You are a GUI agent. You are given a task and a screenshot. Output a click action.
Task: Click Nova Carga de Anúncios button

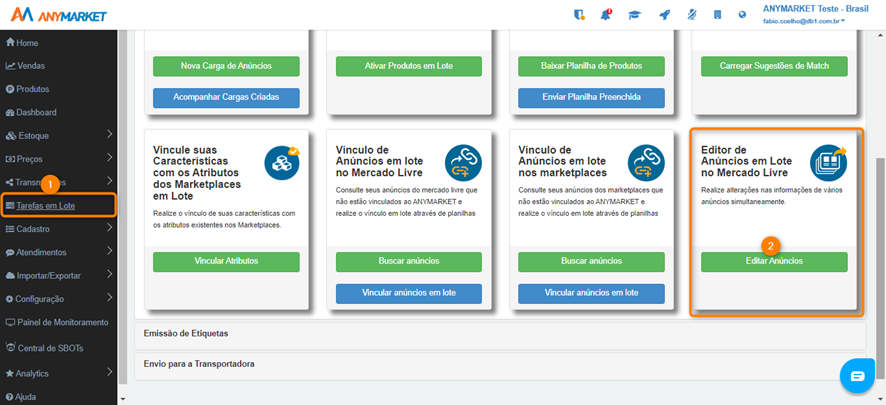pyautogui.click(x=226, y=66)
